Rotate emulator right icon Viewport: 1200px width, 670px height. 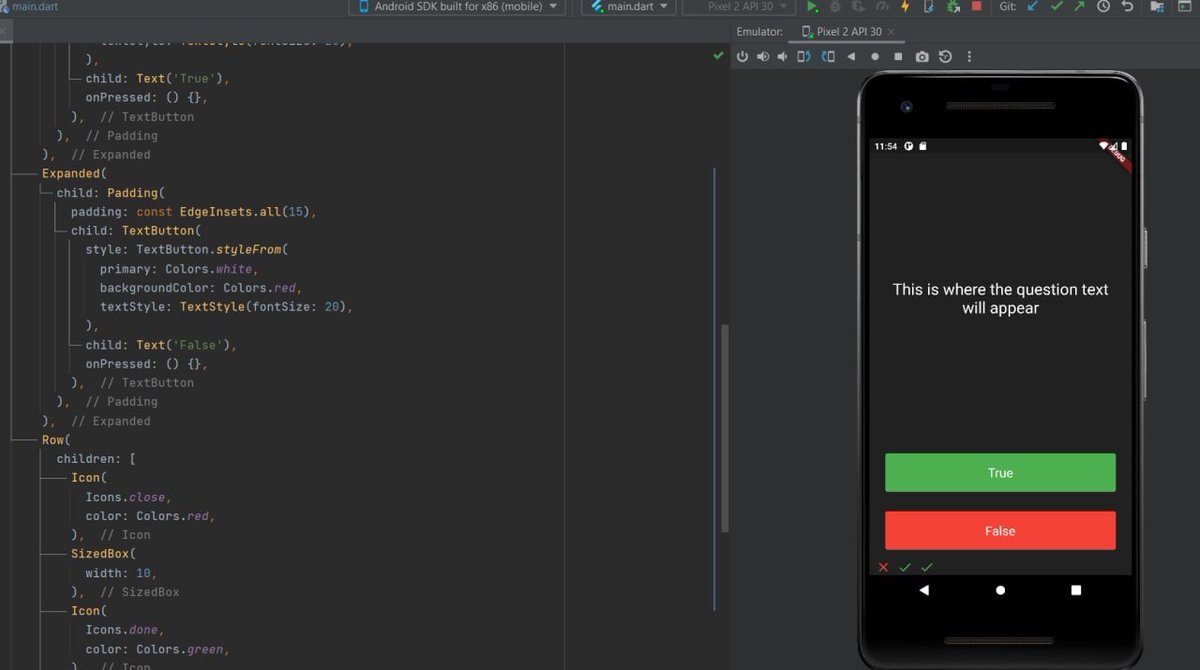tap(828, 57)
